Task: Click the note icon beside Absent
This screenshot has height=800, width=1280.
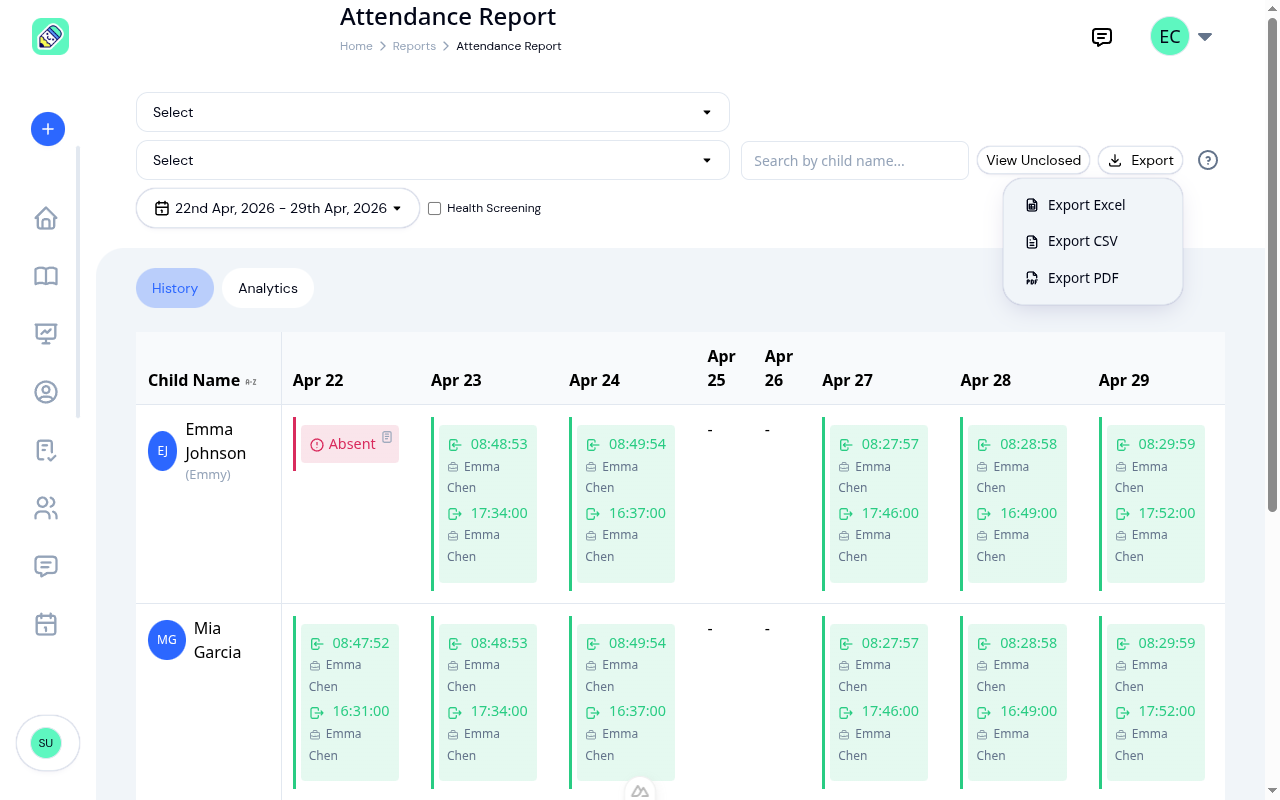Action: click(x=387, y=437)
